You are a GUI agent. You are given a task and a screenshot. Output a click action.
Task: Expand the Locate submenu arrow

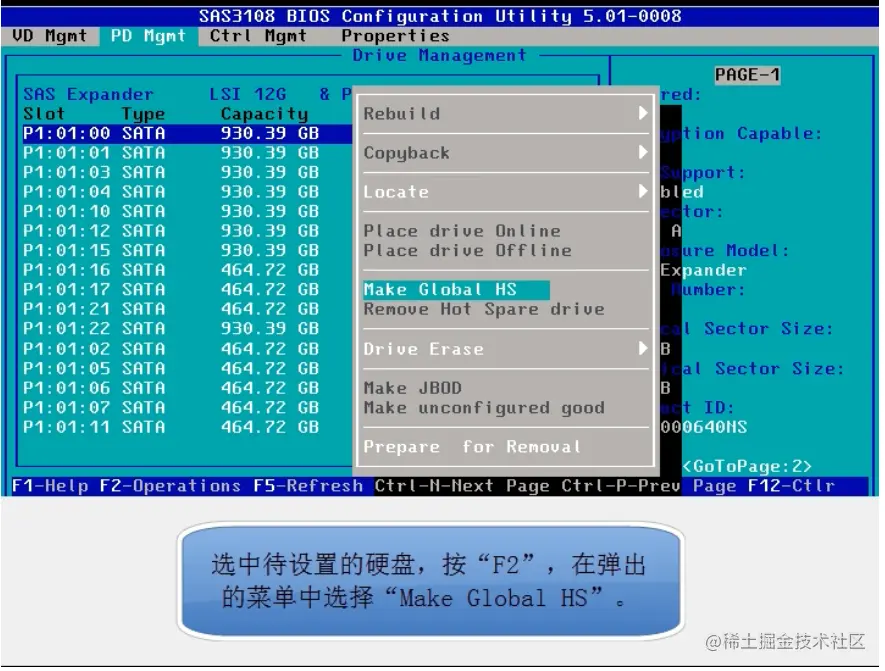(x=643, y=191)
